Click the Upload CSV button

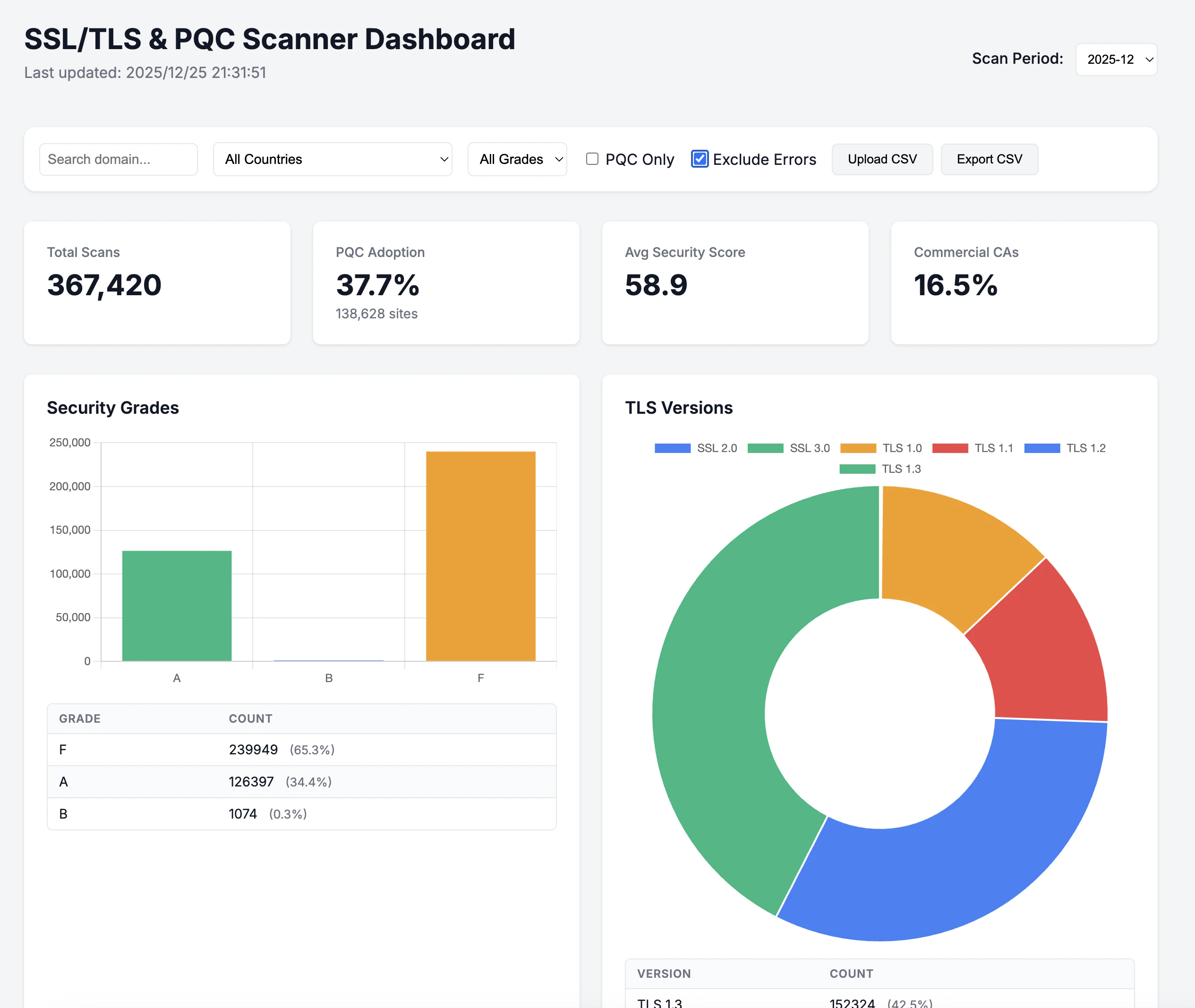tap(882, 160)
